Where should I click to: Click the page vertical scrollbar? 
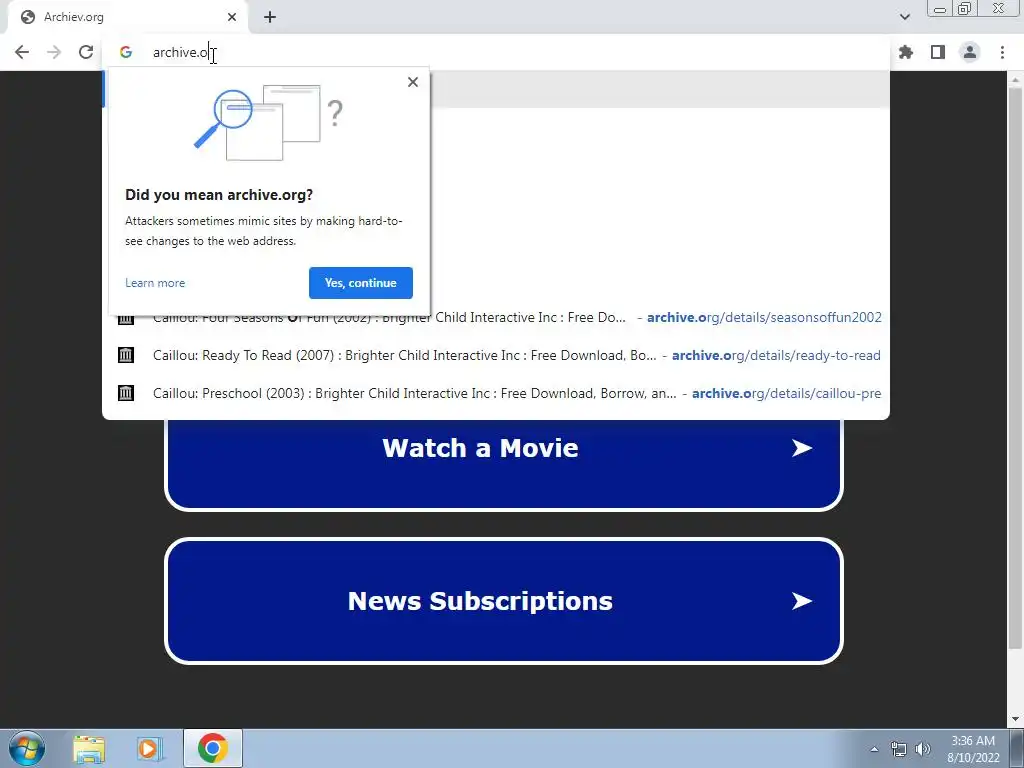[1015, 366]
